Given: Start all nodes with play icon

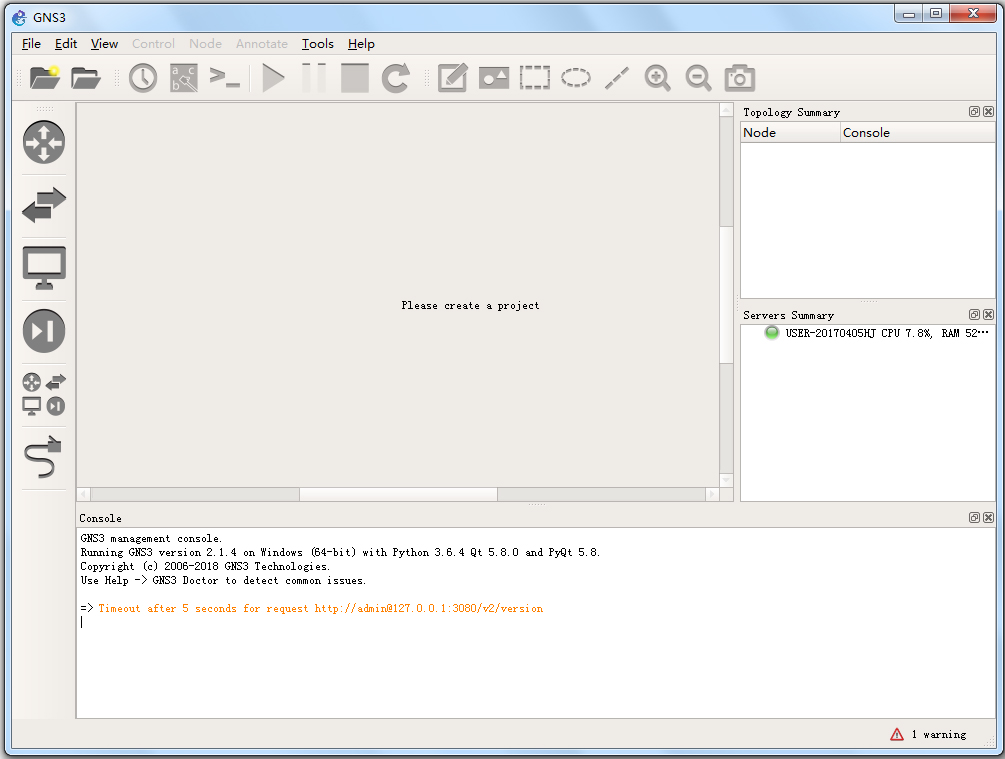Looking at the screenshot, I should pos(274,78).
